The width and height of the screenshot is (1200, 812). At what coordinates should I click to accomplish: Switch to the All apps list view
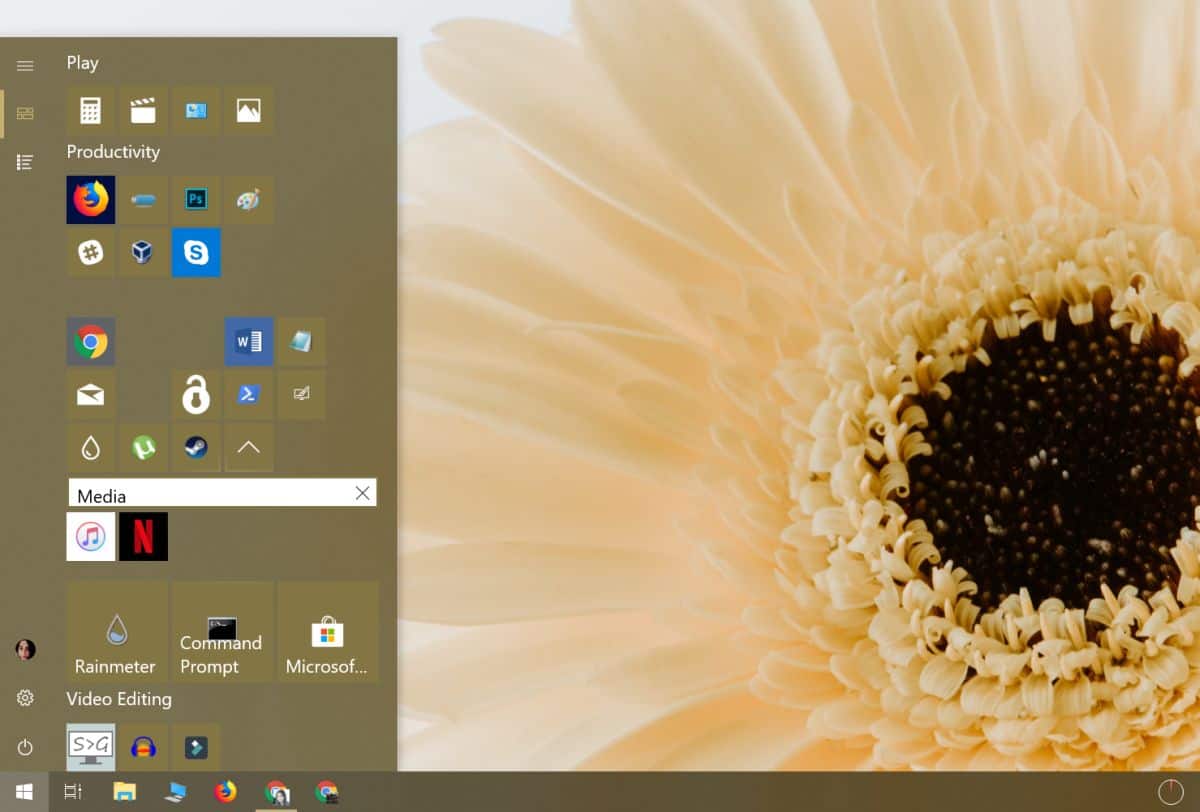click(25, 162)
